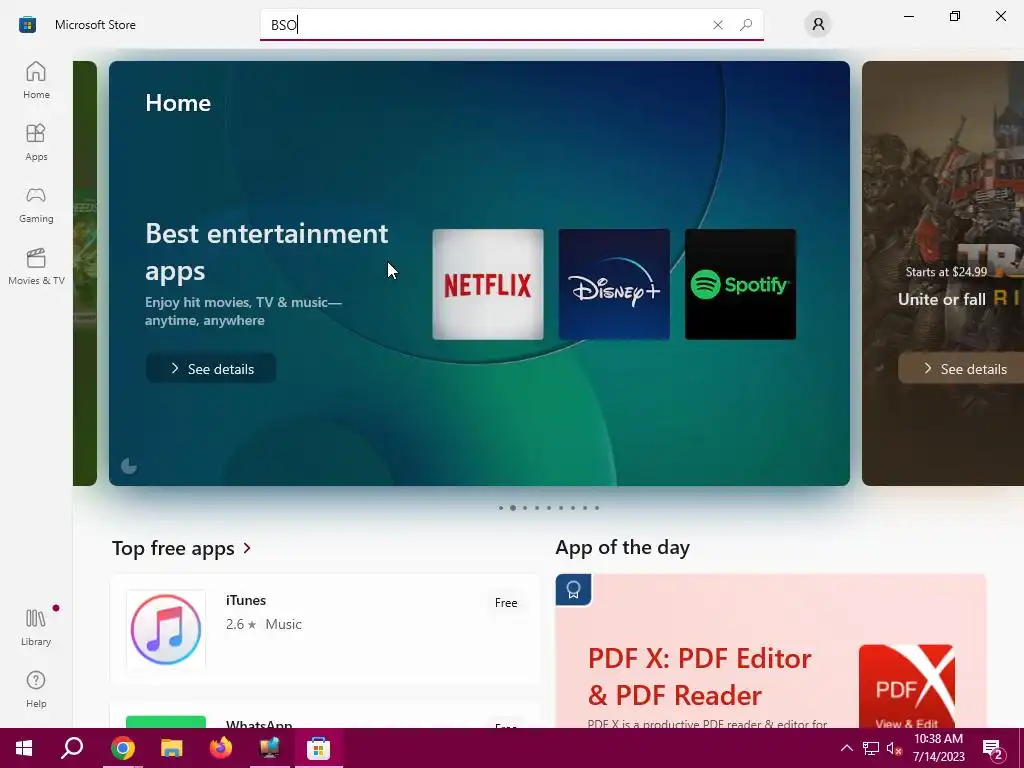Select the third carousel page dot

tap(524, 507)
